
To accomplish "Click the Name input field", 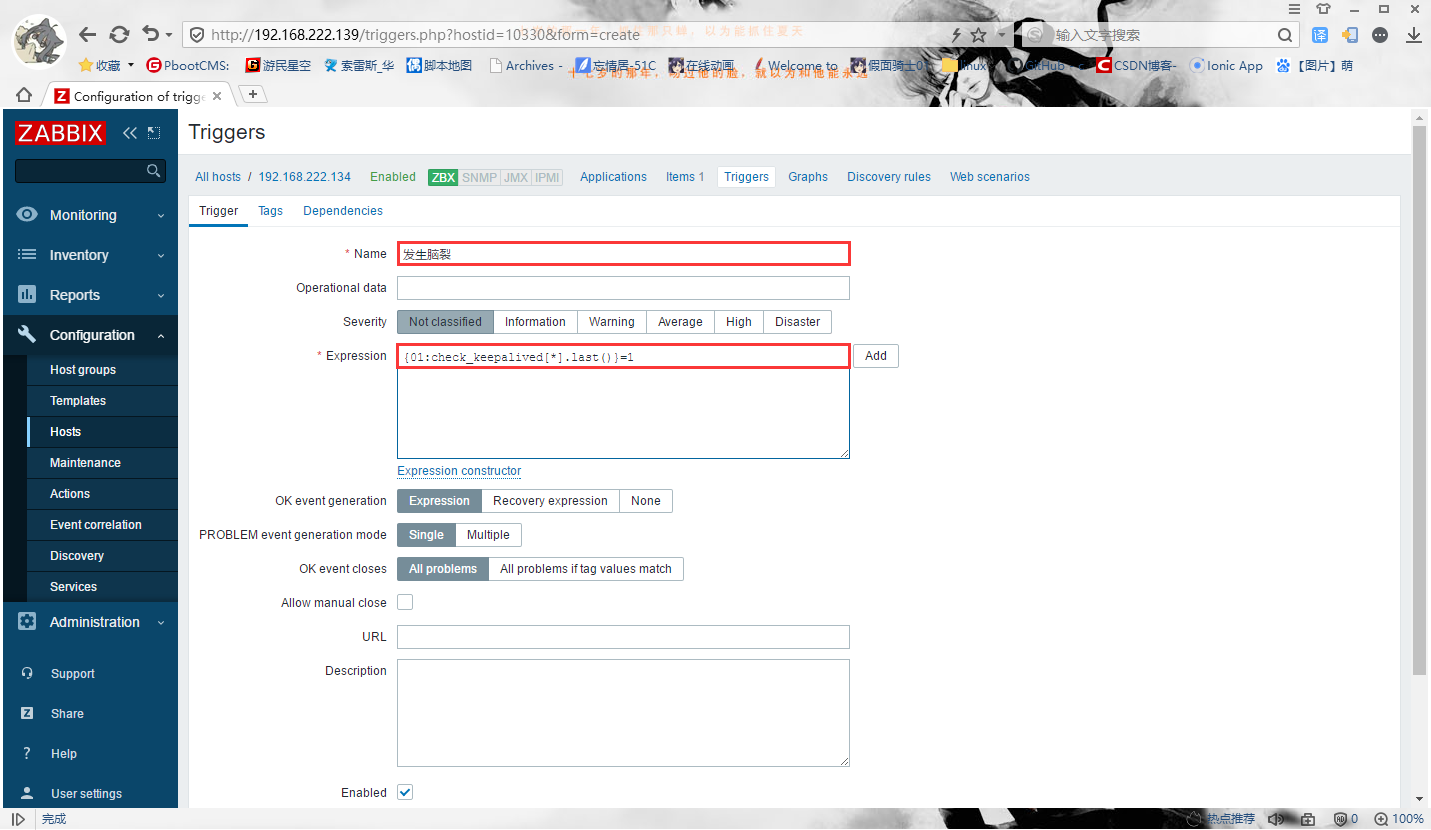I will (x=623, y=254).
